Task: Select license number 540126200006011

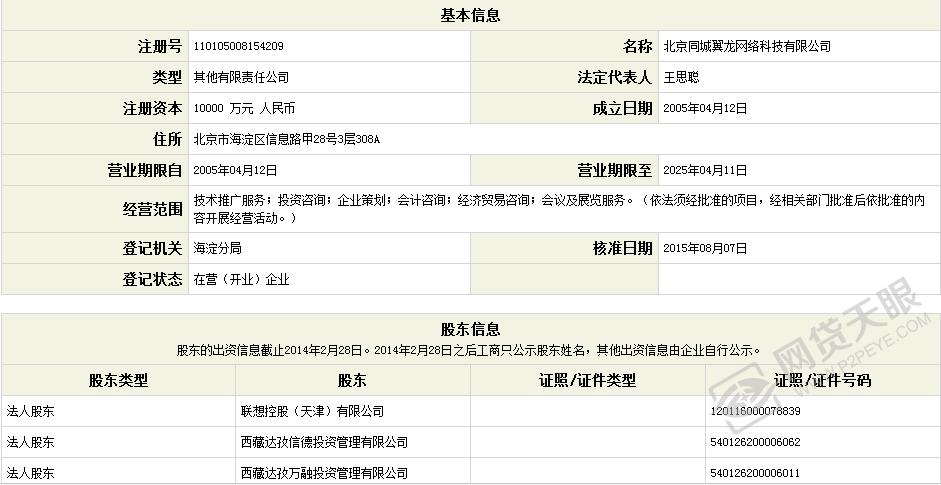Action: coord(755,473)
